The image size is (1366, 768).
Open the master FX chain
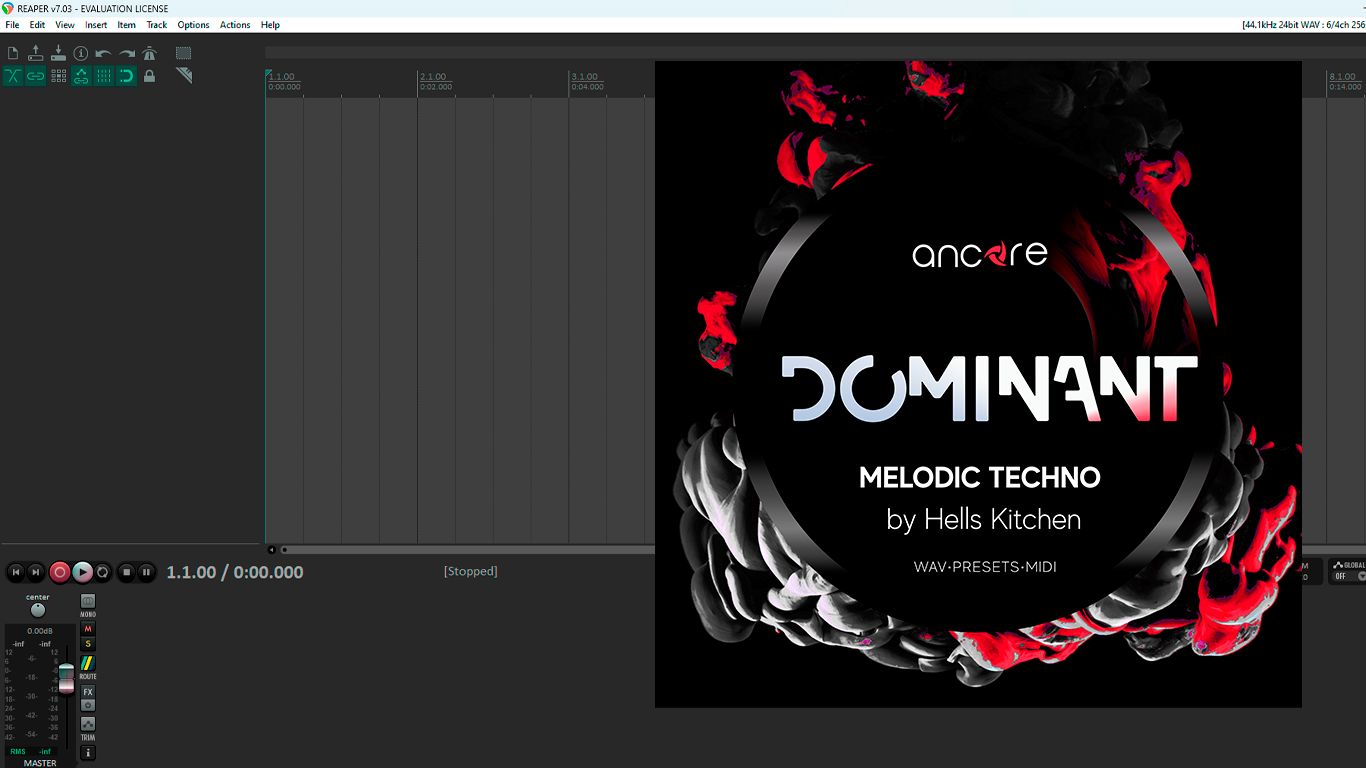click(88, 692)
